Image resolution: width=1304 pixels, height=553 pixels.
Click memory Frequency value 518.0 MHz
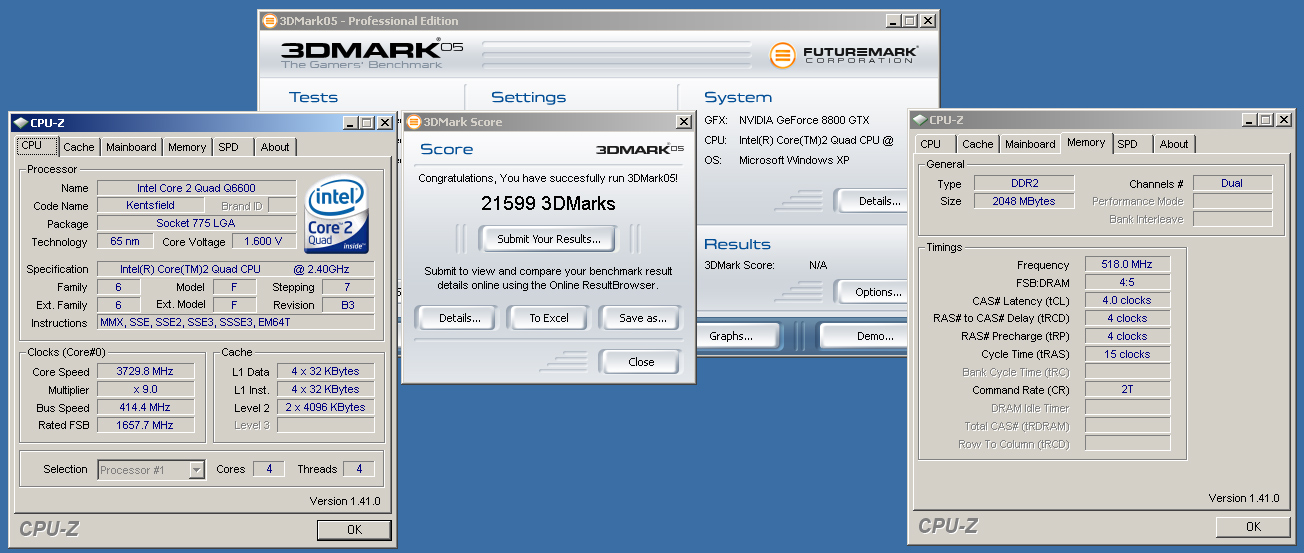coord(1127,265)
